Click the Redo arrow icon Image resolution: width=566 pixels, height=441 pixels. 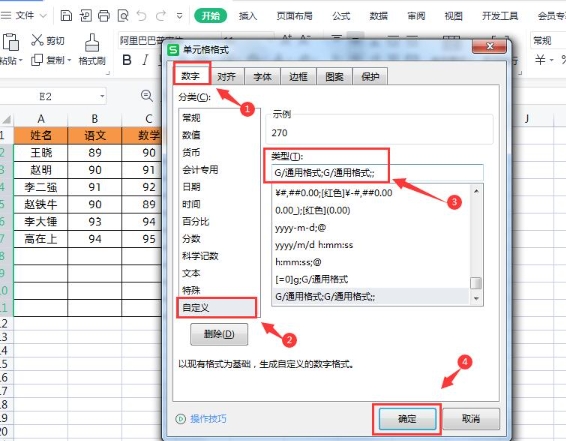pos(161,16)
